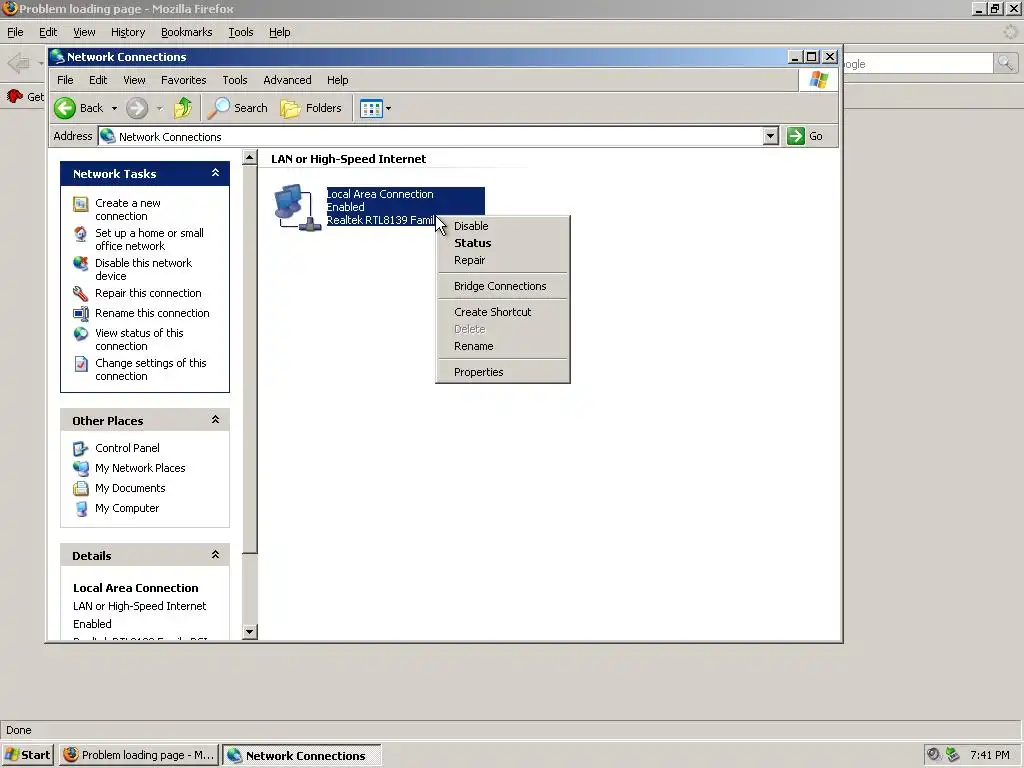The height and width of the screenshot is (768, 1024).
Task: Choose Create Shortcut in context menu
Action: [x=502, y=312]
